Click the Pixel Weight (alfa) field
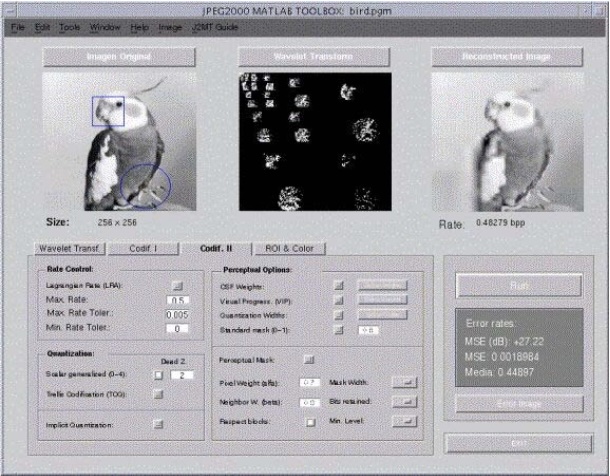 coord(310,383)
